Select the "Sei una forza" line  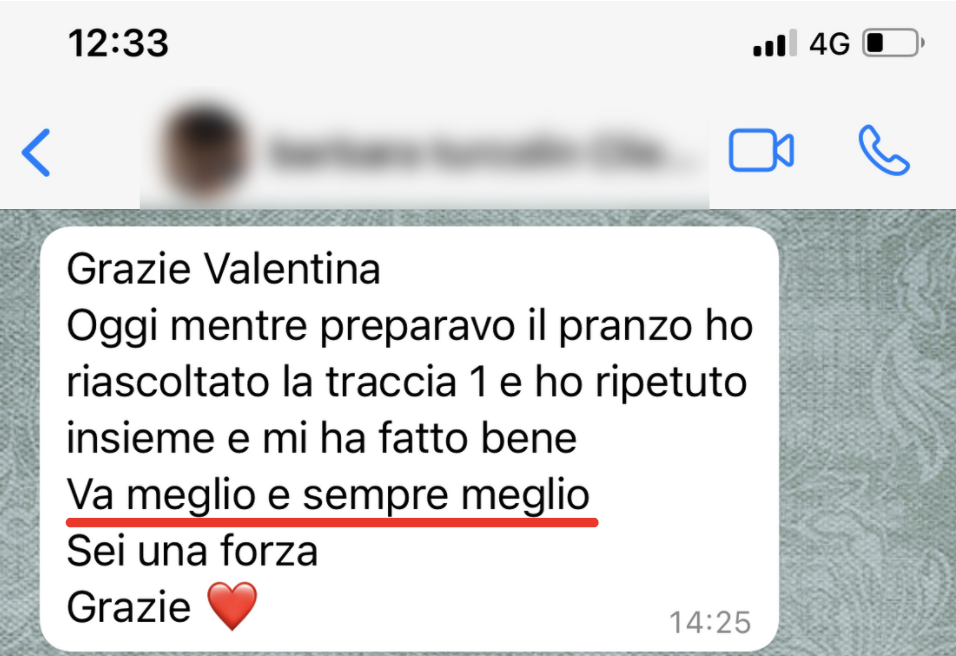coord(192,551)
